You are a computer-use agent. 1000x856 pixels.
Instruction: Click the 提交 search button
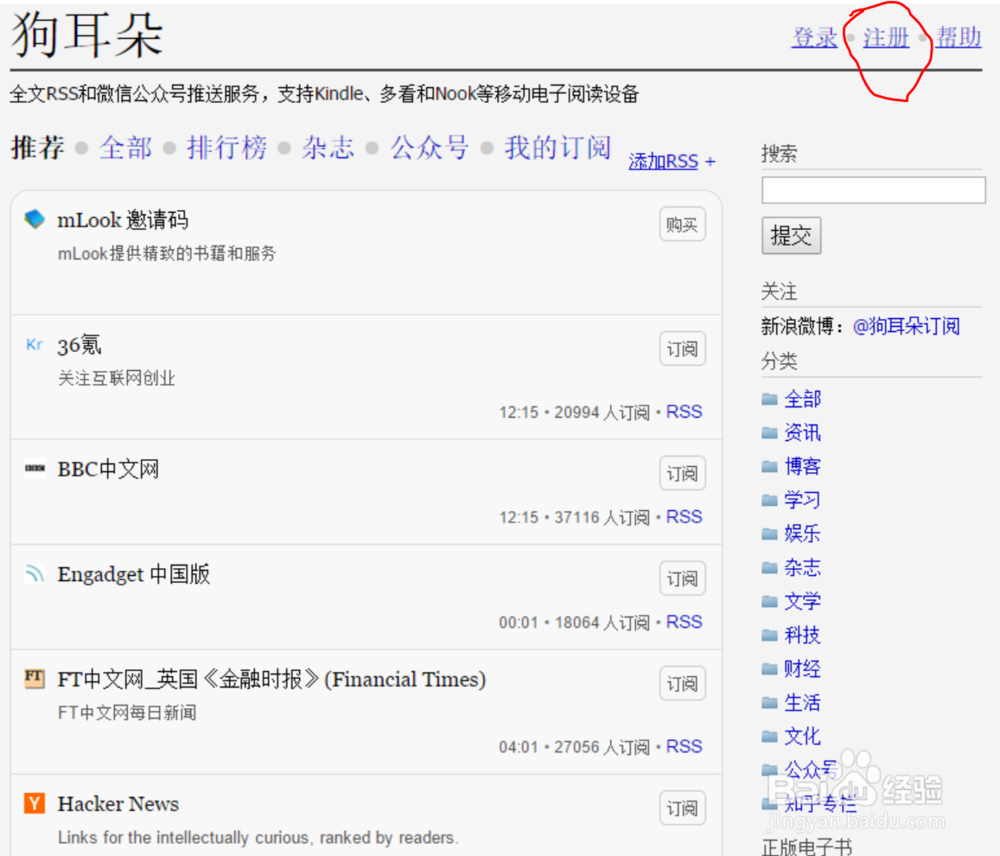[791, 236]
